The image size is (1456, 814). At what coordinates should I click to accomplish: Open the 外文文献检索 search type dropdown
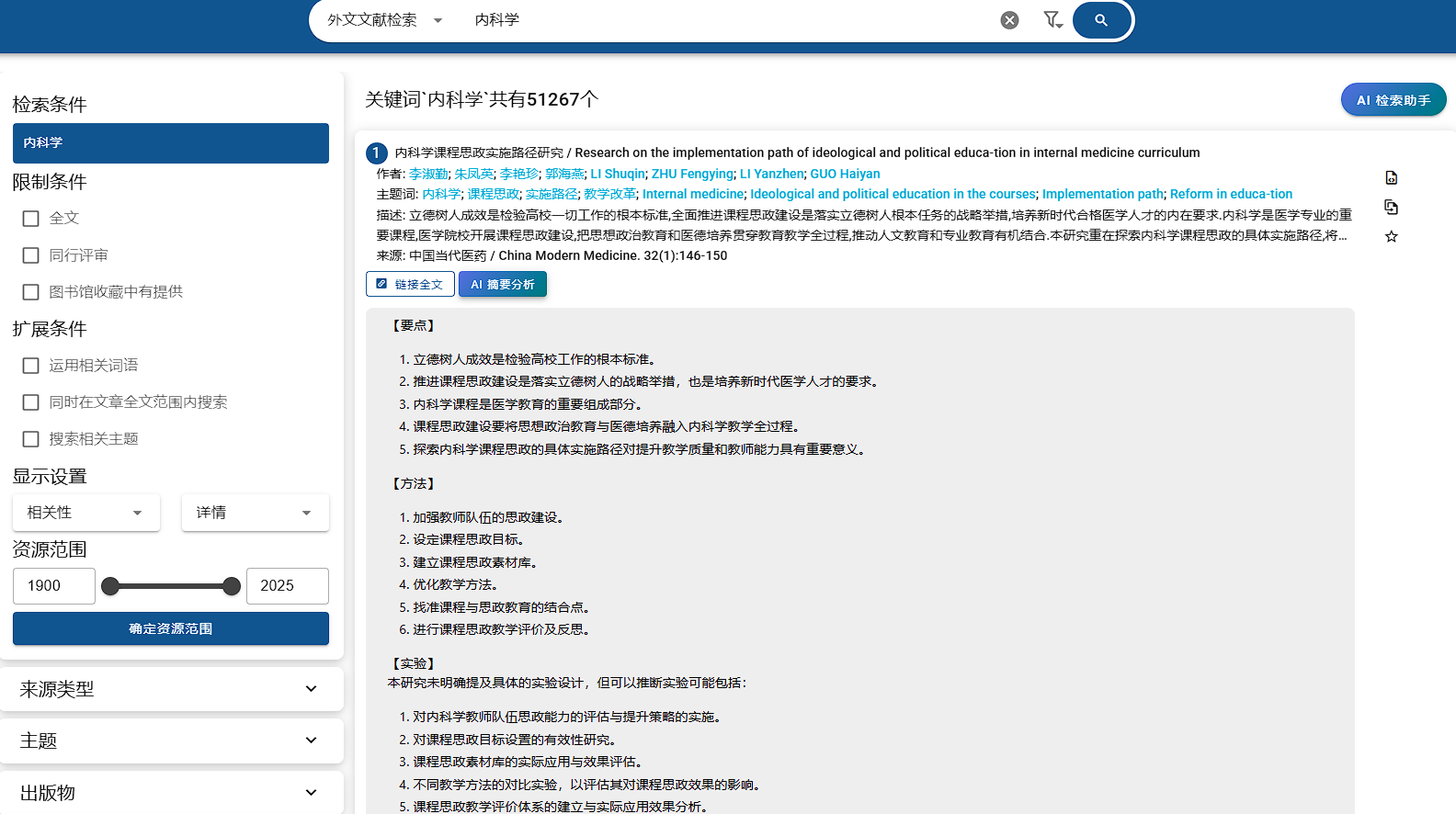point(385,20)
